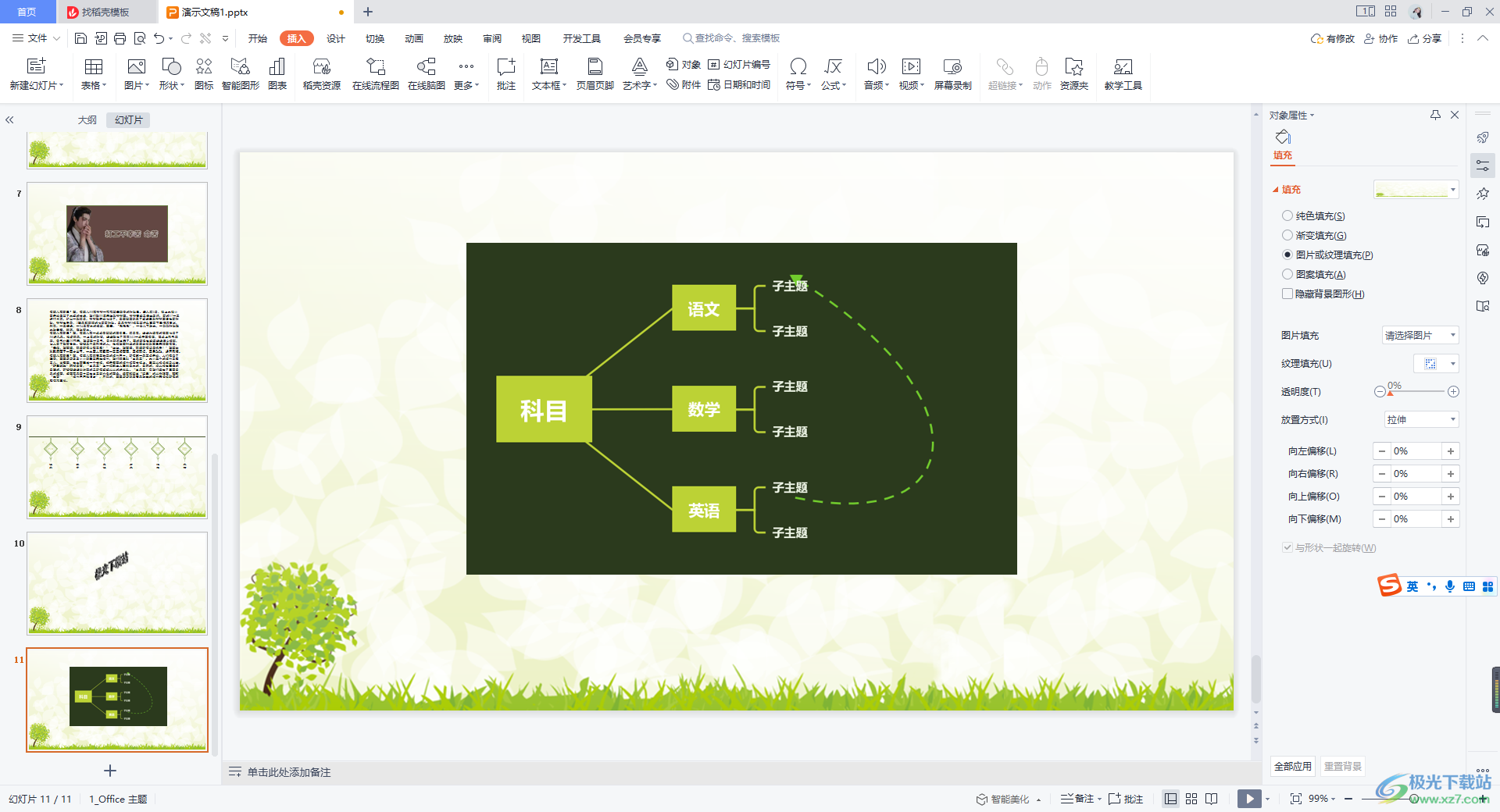Open 稻壳资源 resources
Screen dimensions: 1500x812
pyautogui.click(x=321, y=74)
